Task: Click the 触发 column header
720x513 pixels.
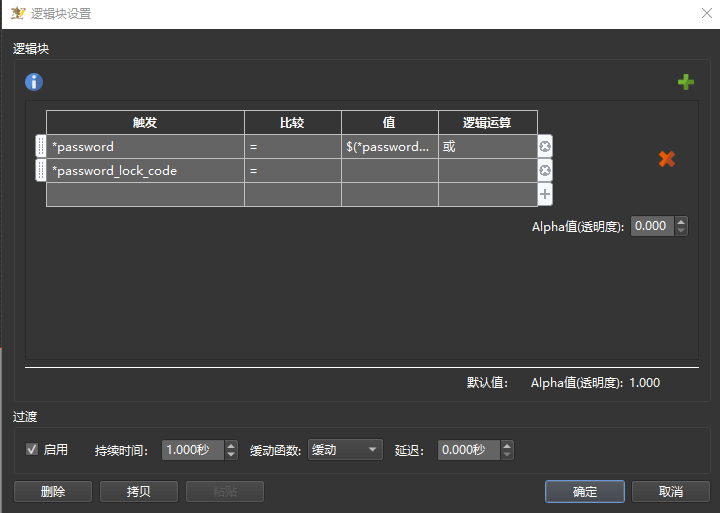Action: tap(145, 122)
